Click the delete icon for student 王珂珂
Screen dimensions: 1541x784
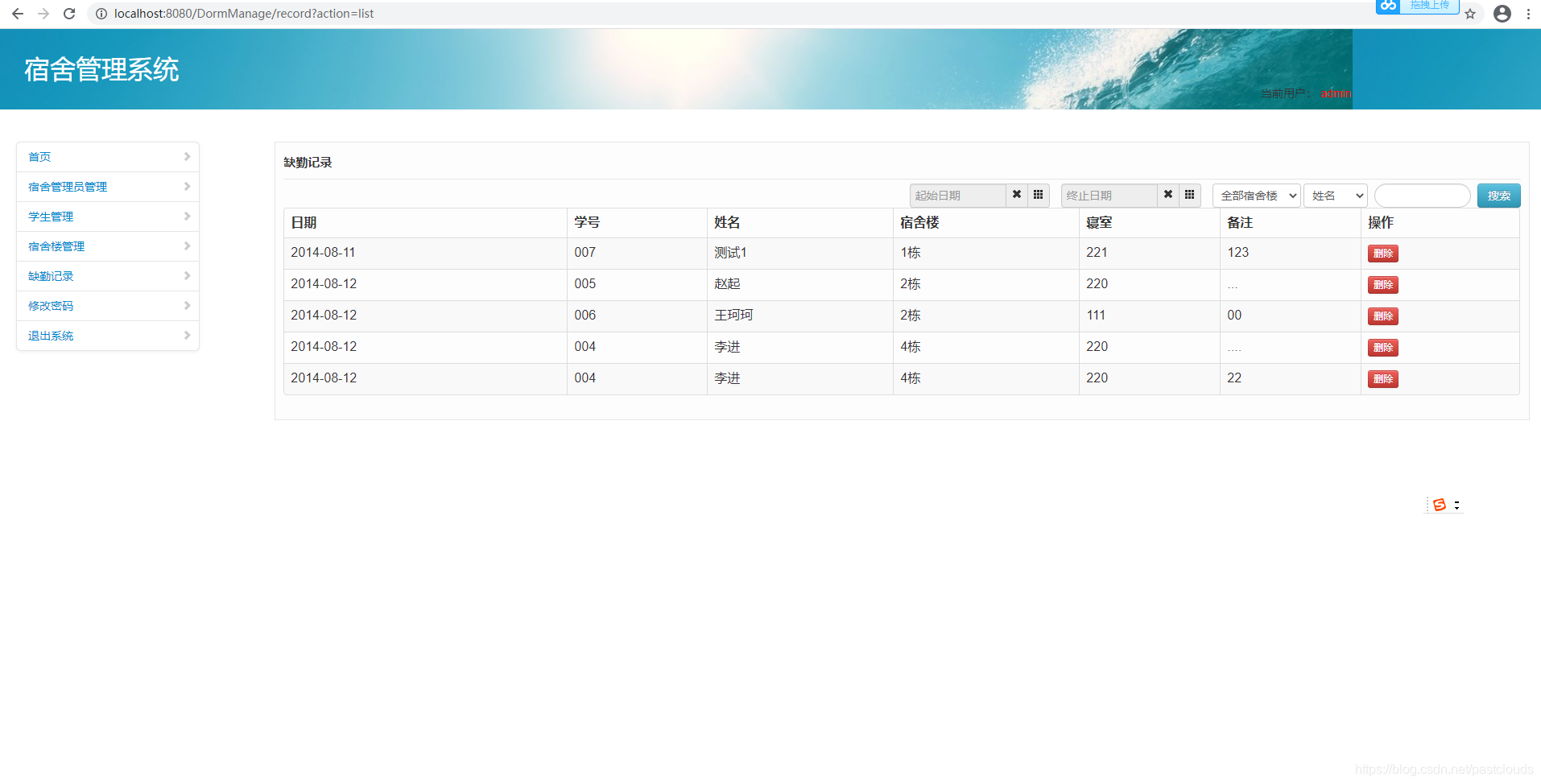(x=1382, y=316)
